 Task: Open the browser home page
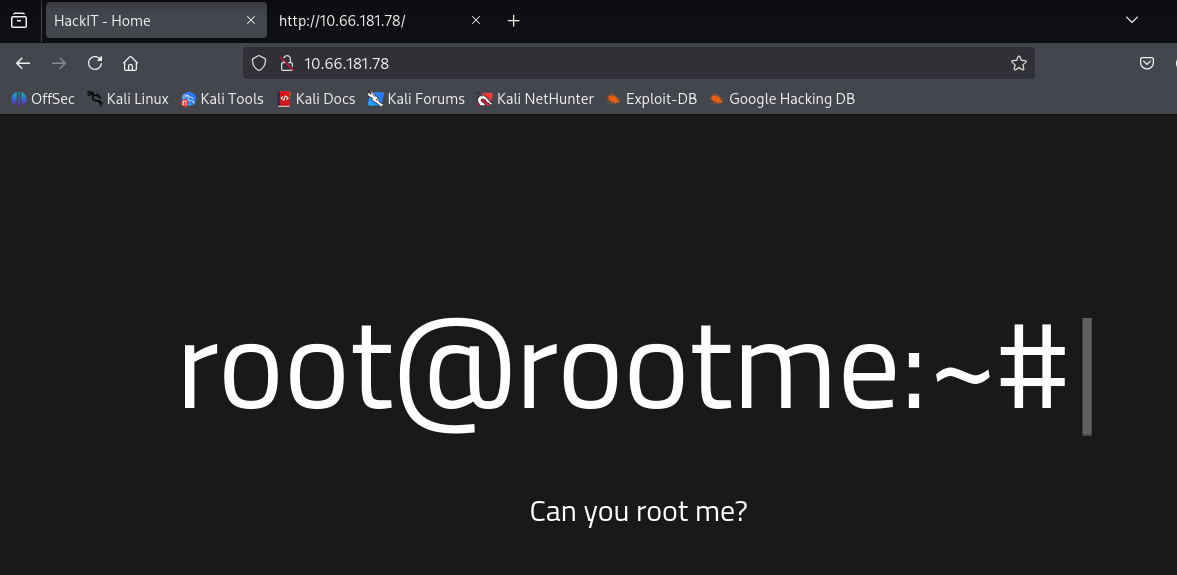click(x=130, y=63)
